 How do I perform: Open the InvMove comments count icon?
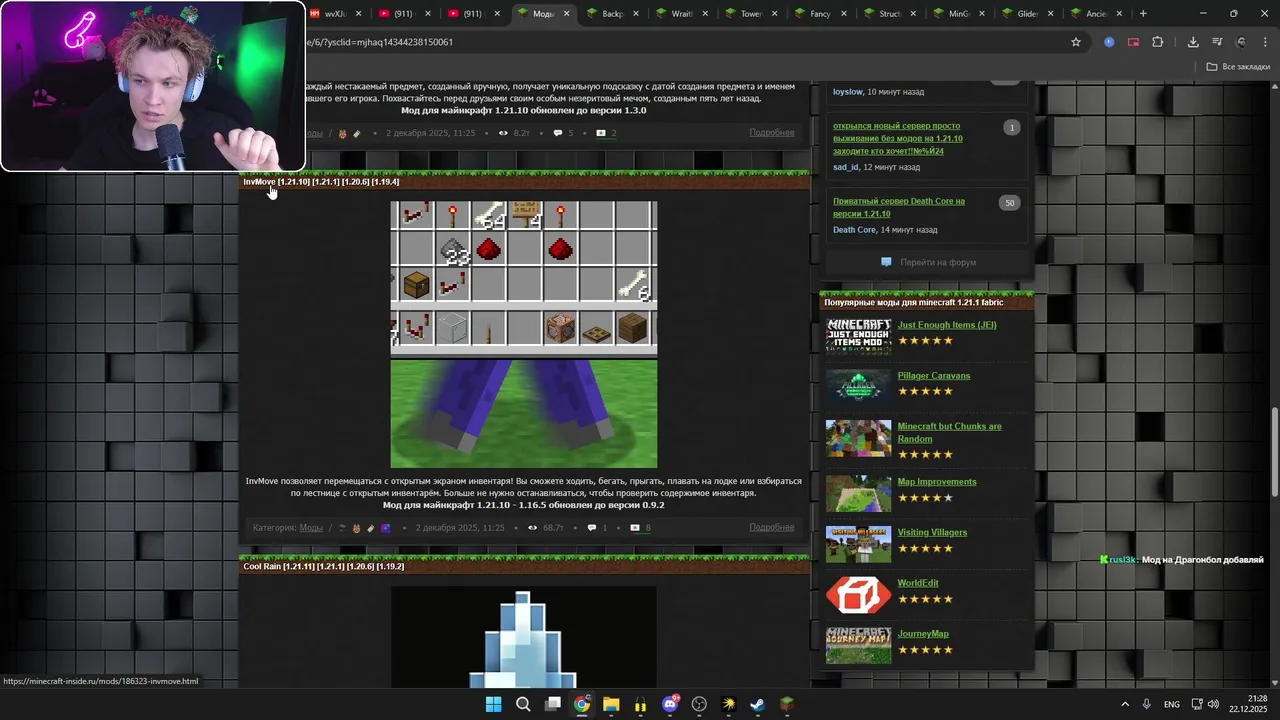pyautogui.click(x=592, y=528)
